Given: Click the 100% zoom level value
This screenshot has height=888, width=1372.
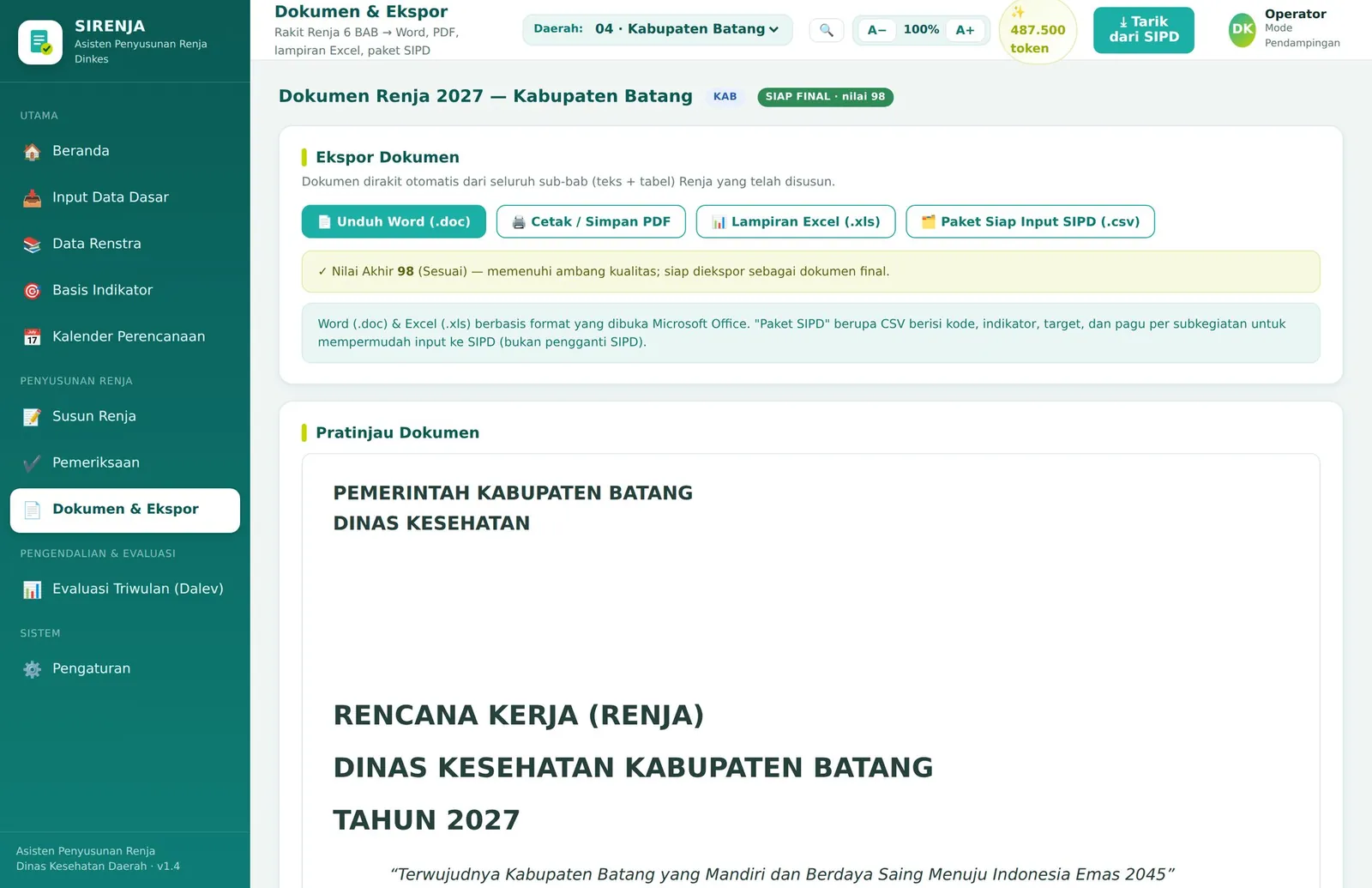Looking at the screenshot, I should 921,29.
